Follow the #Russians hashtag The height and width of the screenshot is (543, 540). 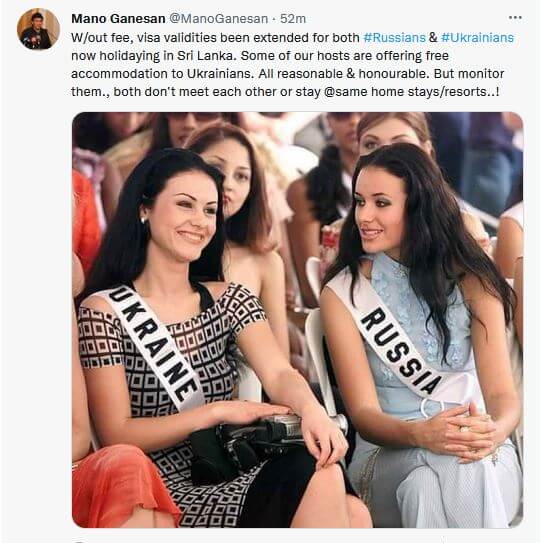[394, 37]
